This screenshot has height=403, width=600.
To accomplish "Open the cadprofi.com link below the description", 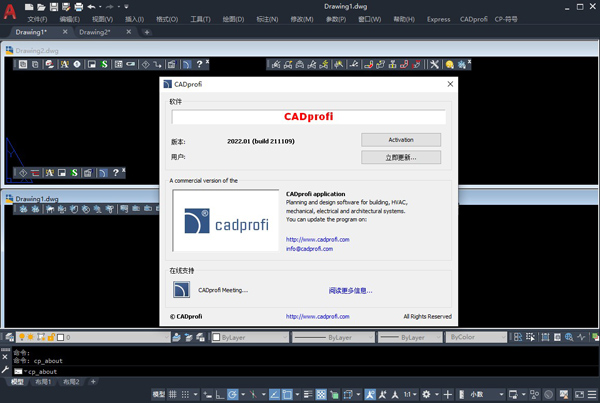I will pos(317,240).
